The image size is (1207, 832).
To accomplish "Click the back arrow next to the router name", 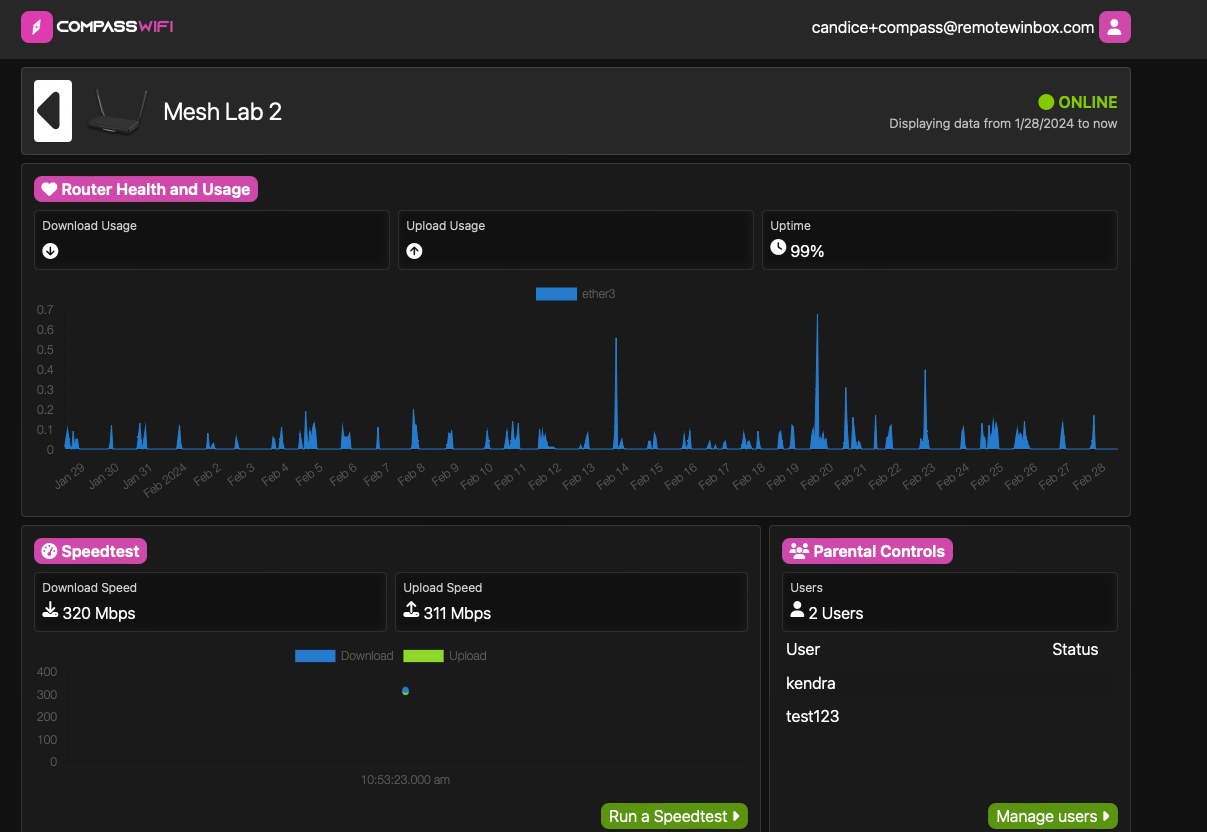I will tap(52, 111).
